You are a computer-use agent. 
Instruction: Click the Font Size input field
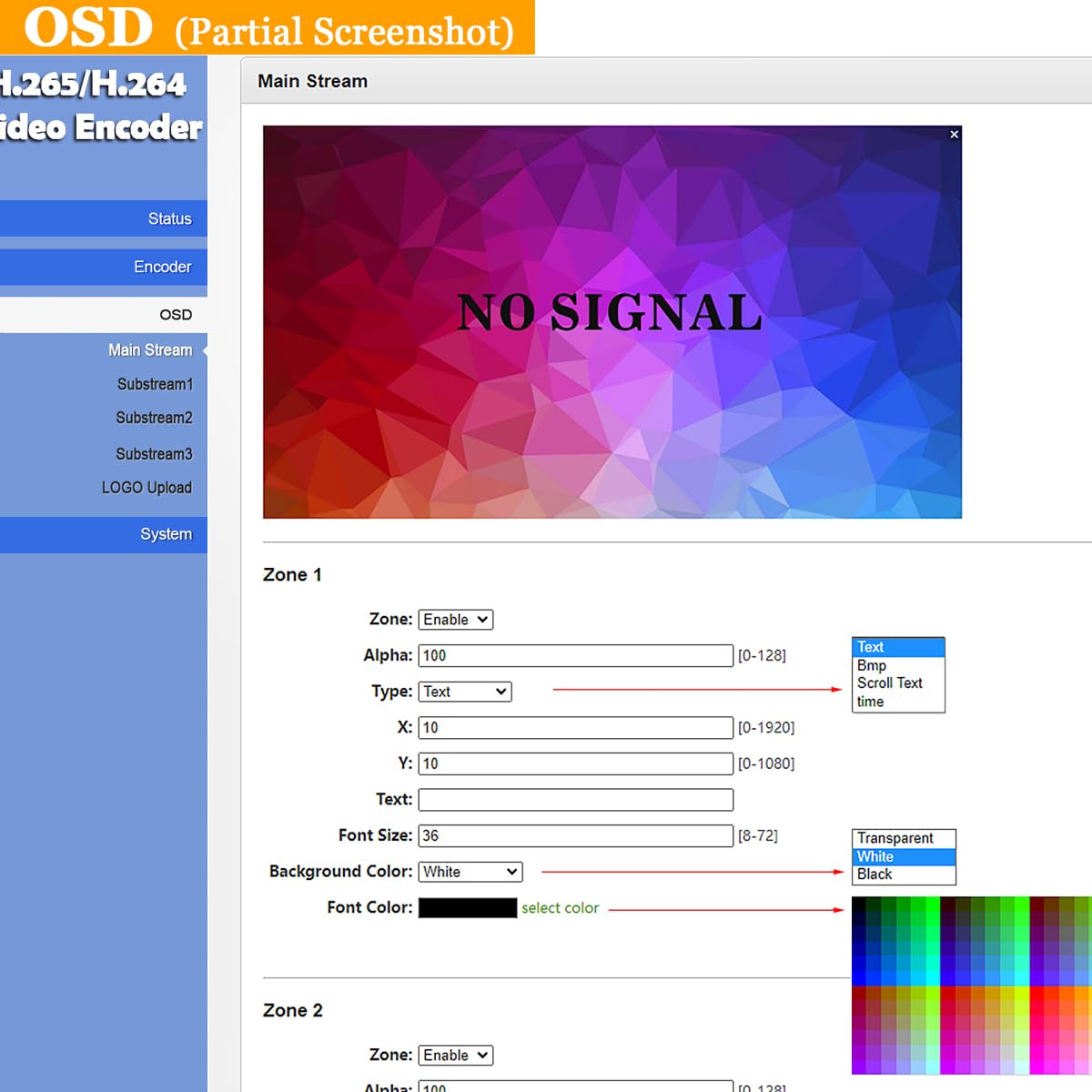575,835
